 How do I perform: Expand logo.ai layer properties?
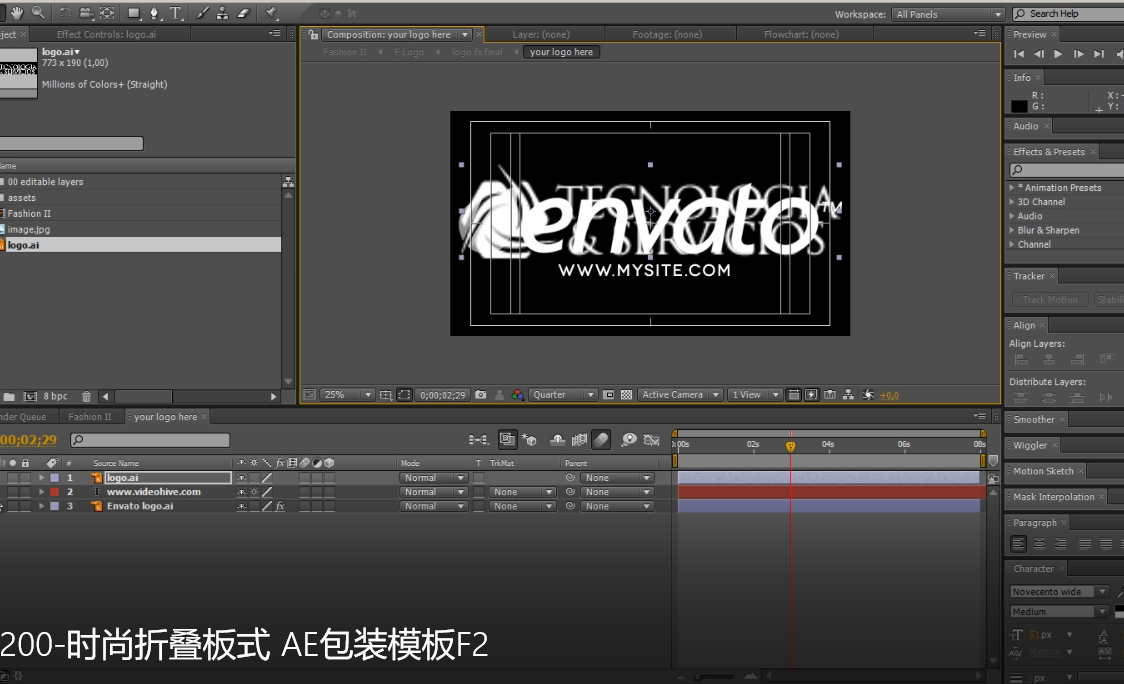(42, 478)
